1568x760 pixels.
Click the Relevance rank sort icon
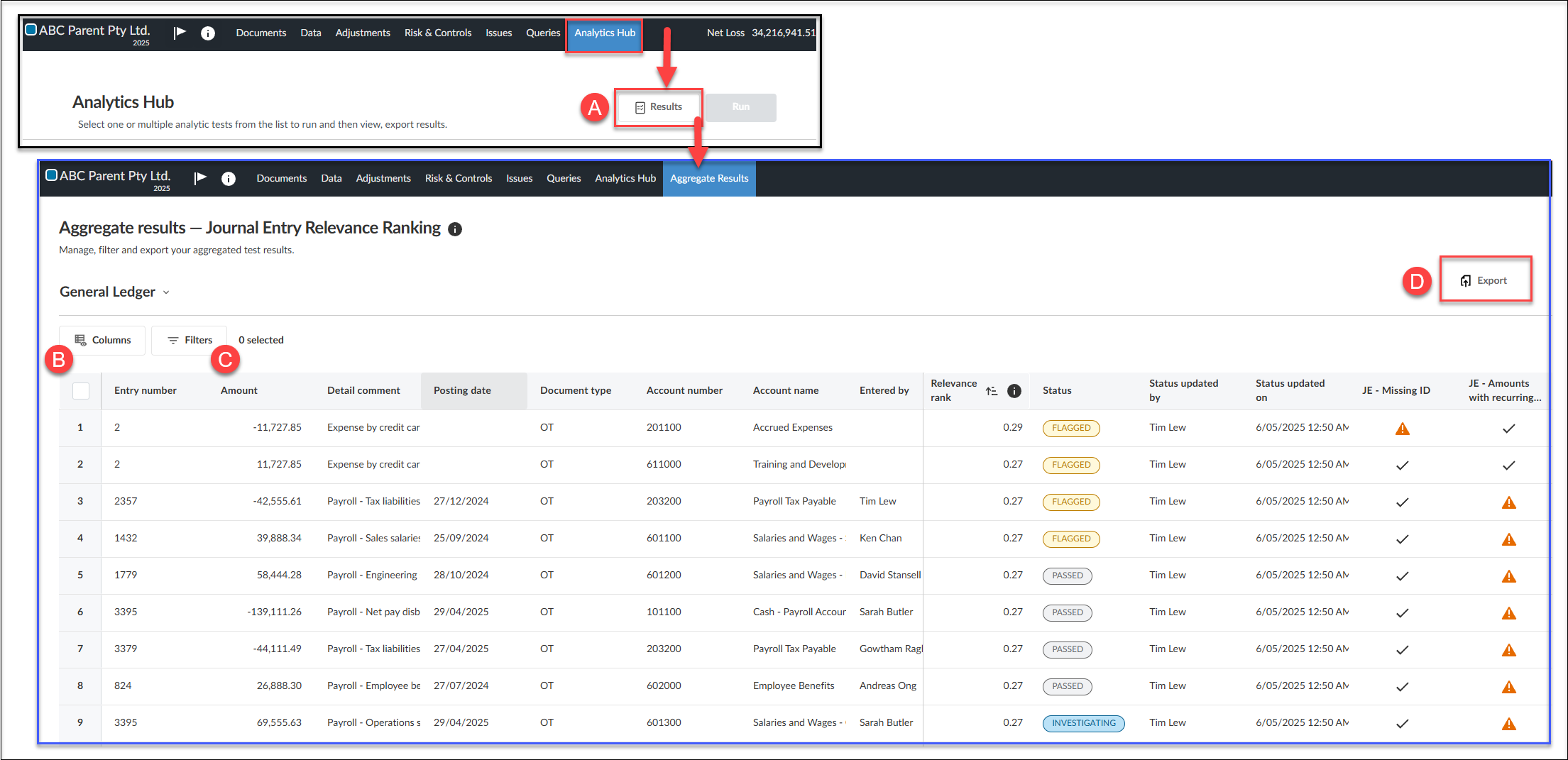click(992, 391)
